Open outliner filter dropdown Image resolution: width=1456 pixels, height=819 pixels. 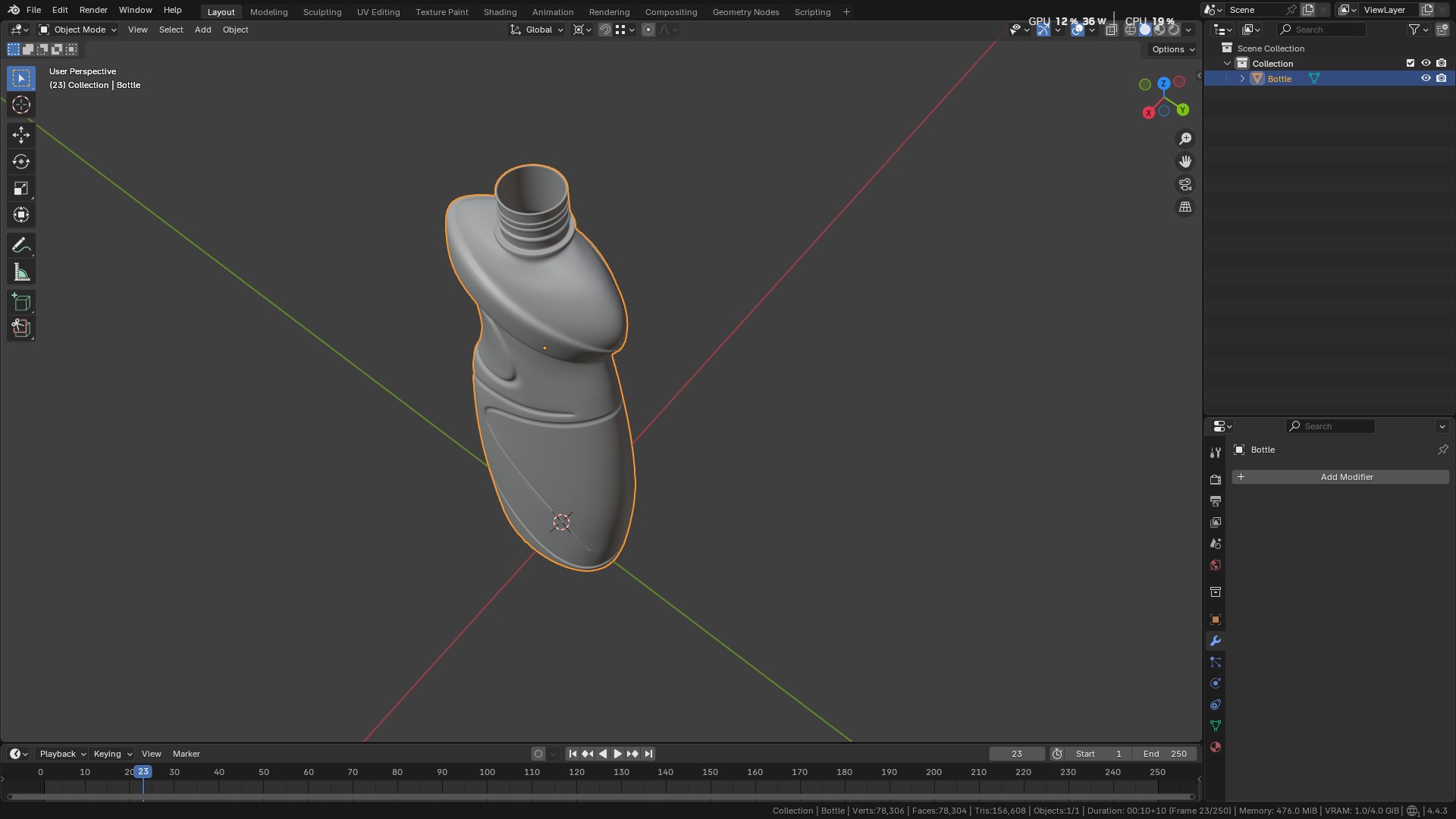[x=1418, y=30]
